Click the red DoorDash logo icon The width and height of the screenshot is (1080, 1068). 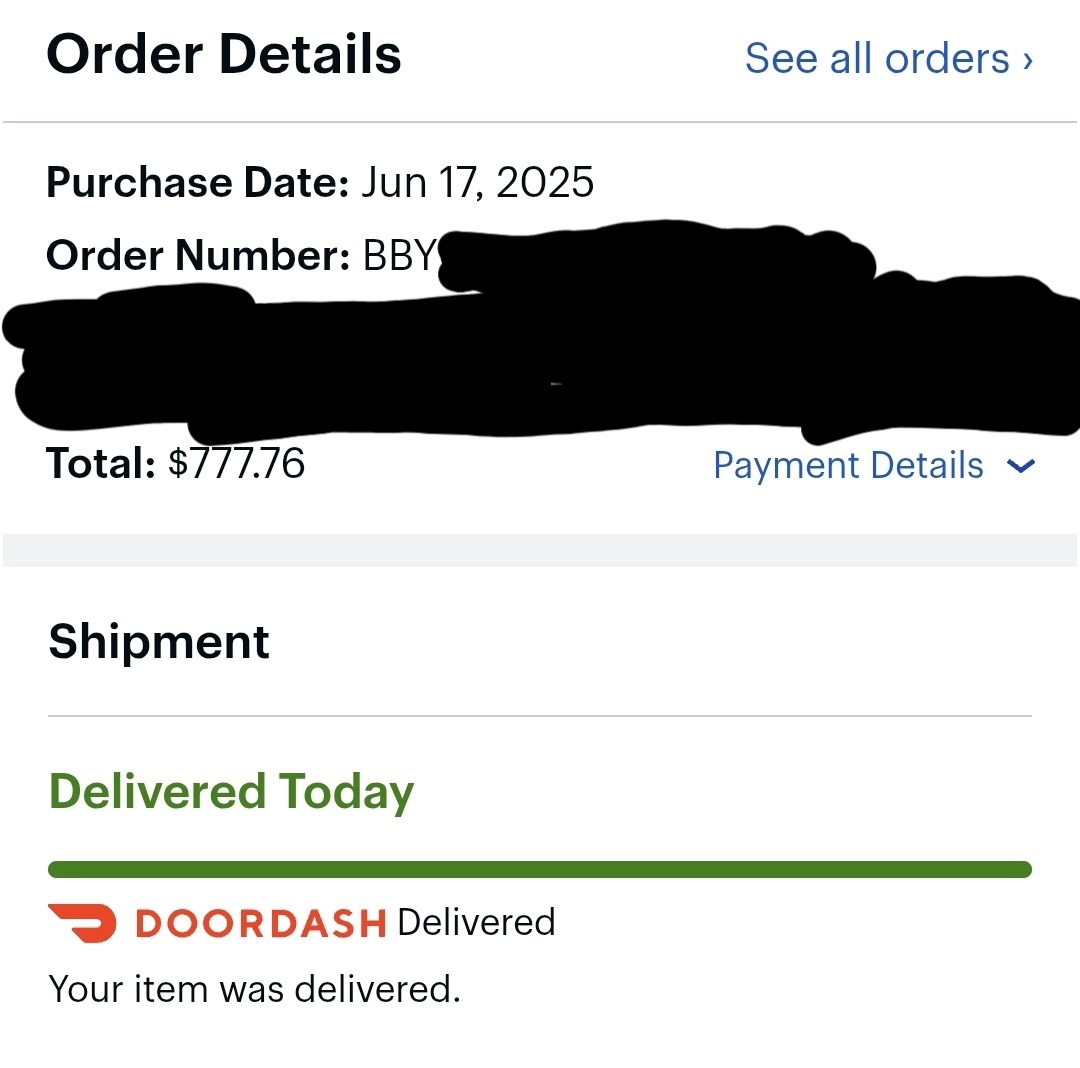point(83,923)
